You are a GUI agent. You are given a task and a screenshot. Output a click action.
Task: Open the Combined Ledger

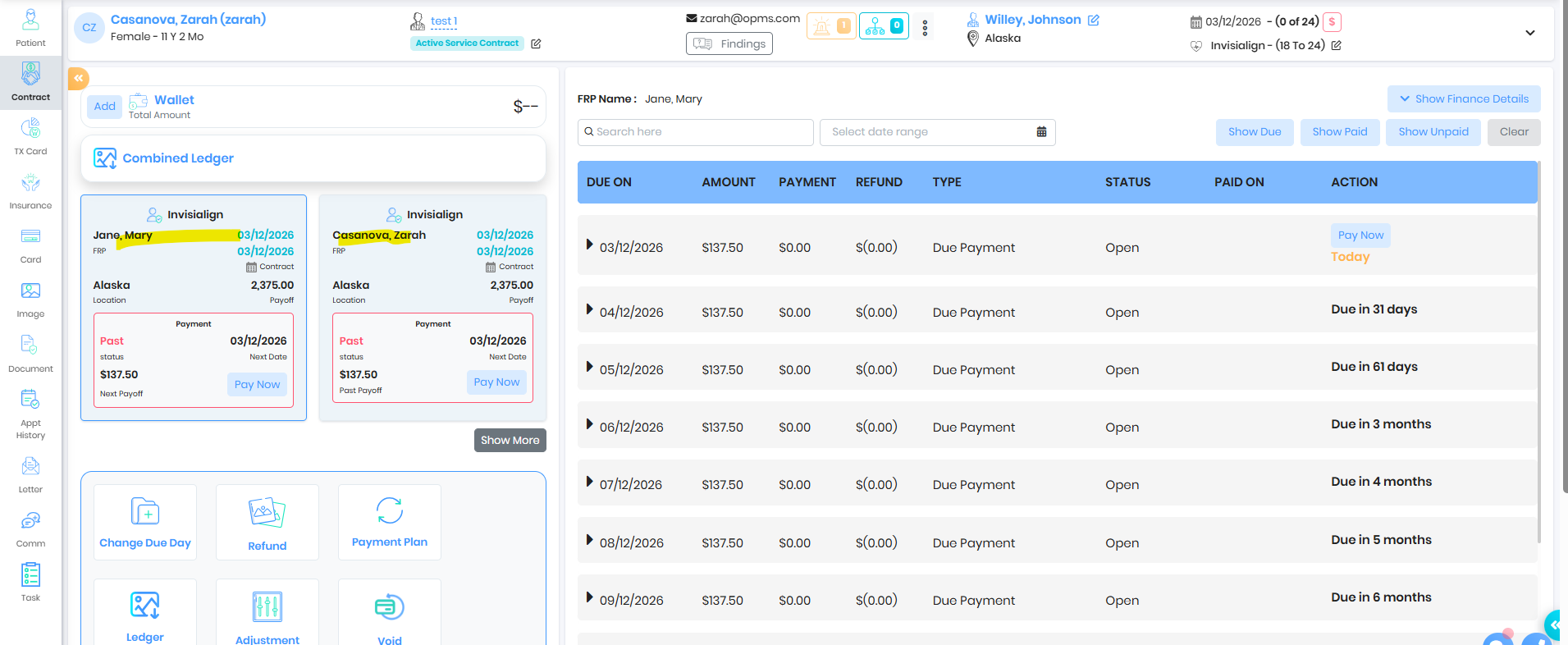click(313, 158)
